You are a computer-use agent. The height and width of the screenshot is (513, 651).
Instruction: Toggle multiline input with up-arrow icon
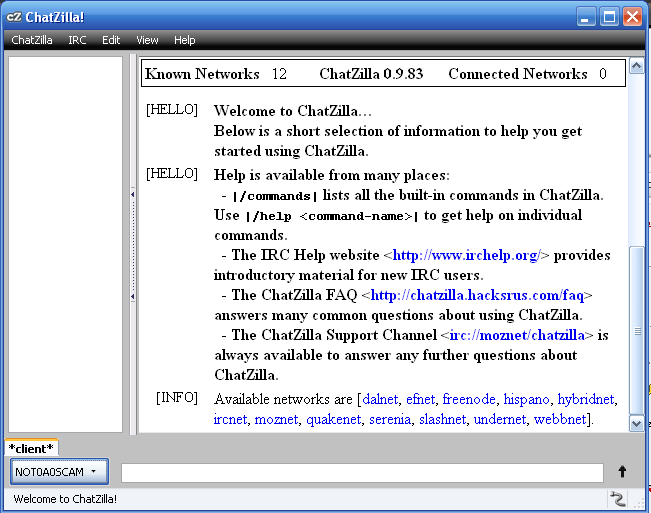click(x=622, y=471)
